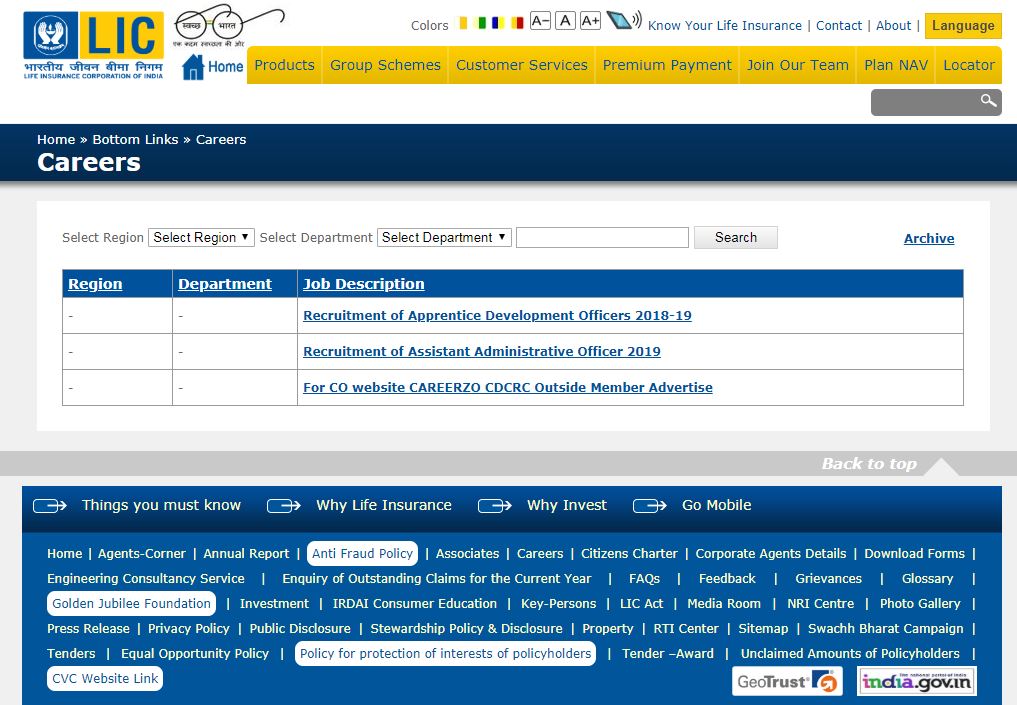Select the yellow color theme swatch
The height and width of the screenshot is (705, 1017).
(x=463, y=23)
